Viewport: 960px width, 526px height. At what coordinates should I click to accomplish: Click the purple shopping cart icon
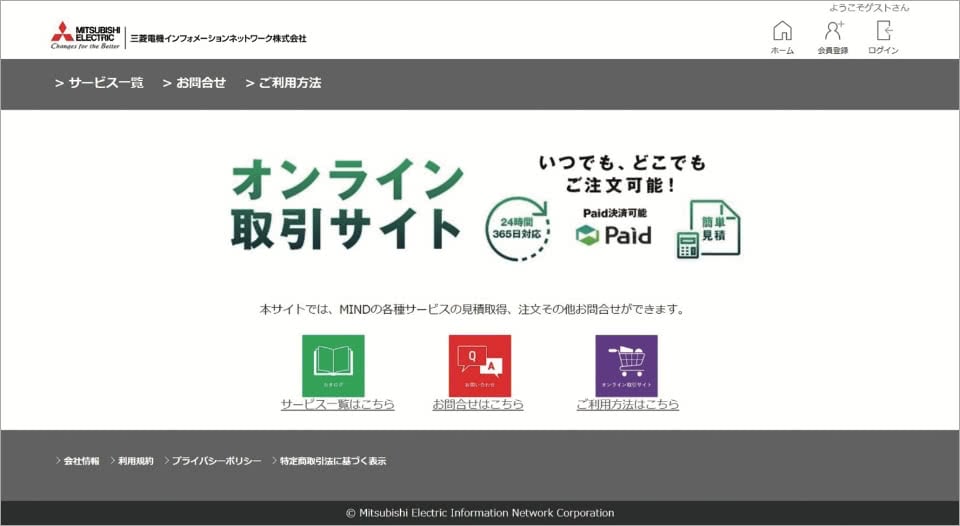(626, 365)
